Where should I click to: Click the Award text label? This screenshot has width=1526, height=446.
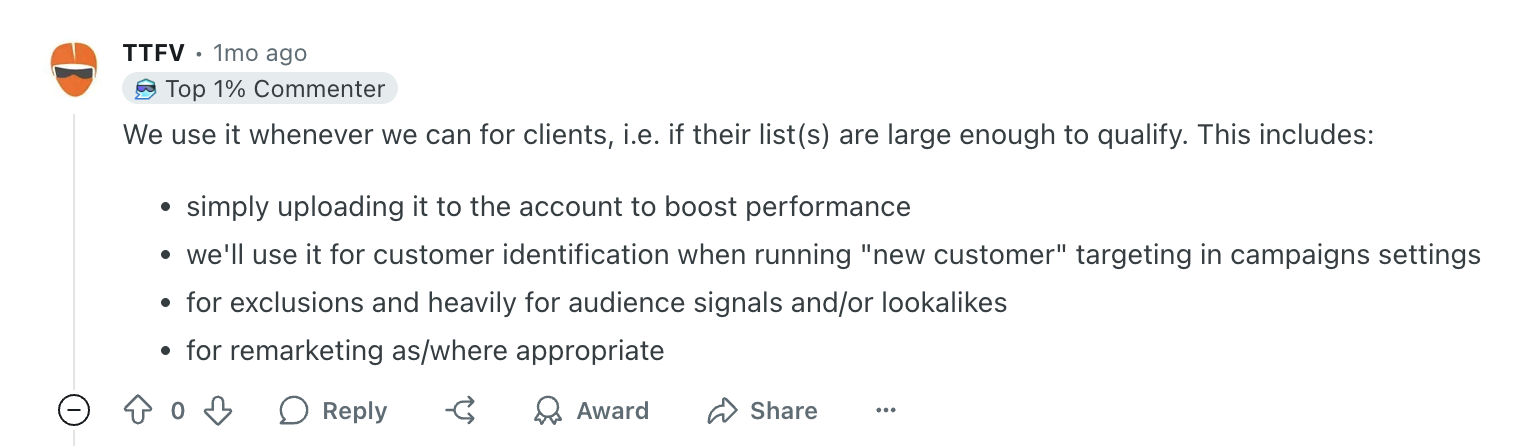[x=613, y=411]
